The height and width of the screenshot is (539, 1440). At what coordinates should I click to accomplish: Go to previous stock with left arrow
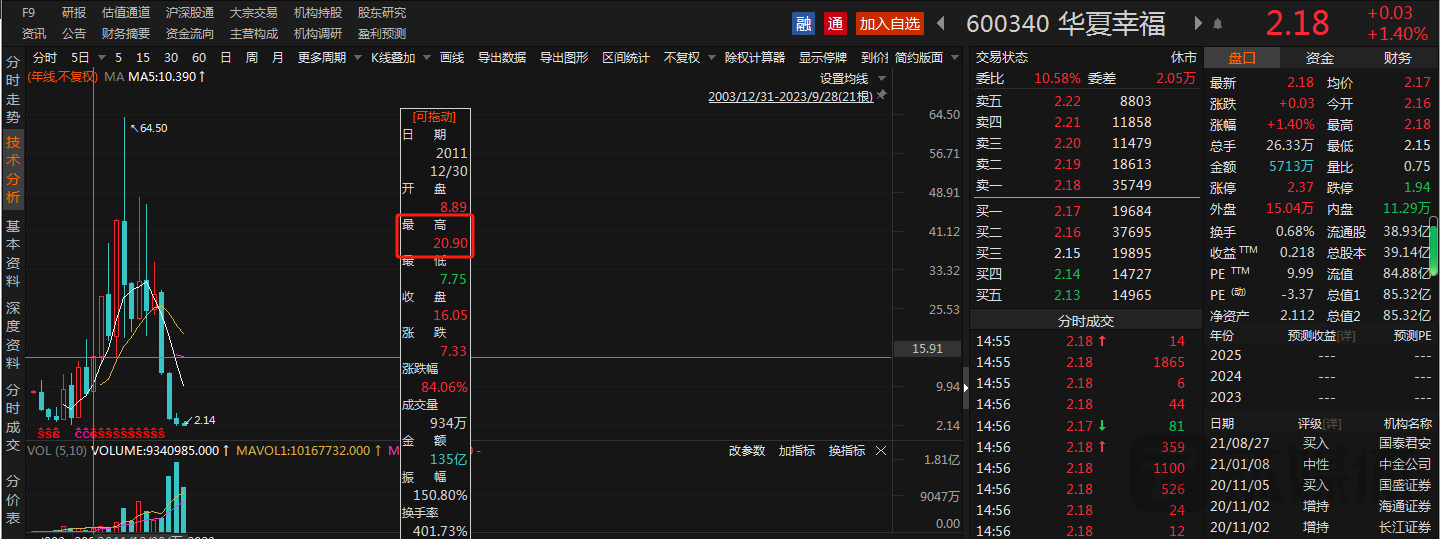(941, 23)
